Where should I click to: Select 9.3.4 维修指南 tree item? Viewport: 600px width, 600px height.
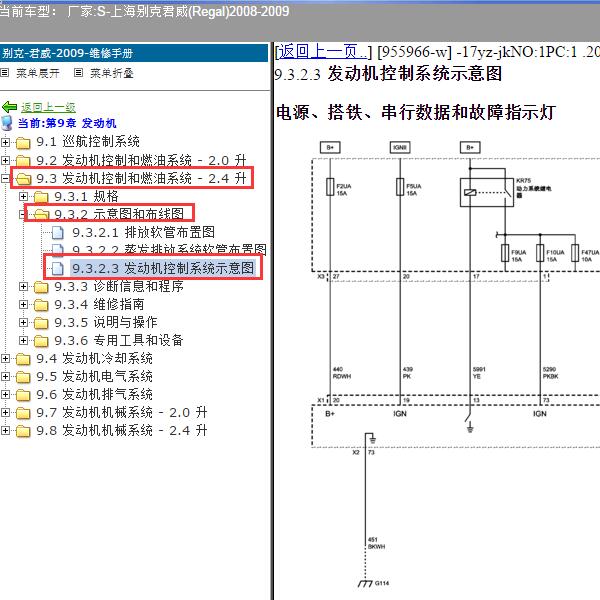(99, 304)
